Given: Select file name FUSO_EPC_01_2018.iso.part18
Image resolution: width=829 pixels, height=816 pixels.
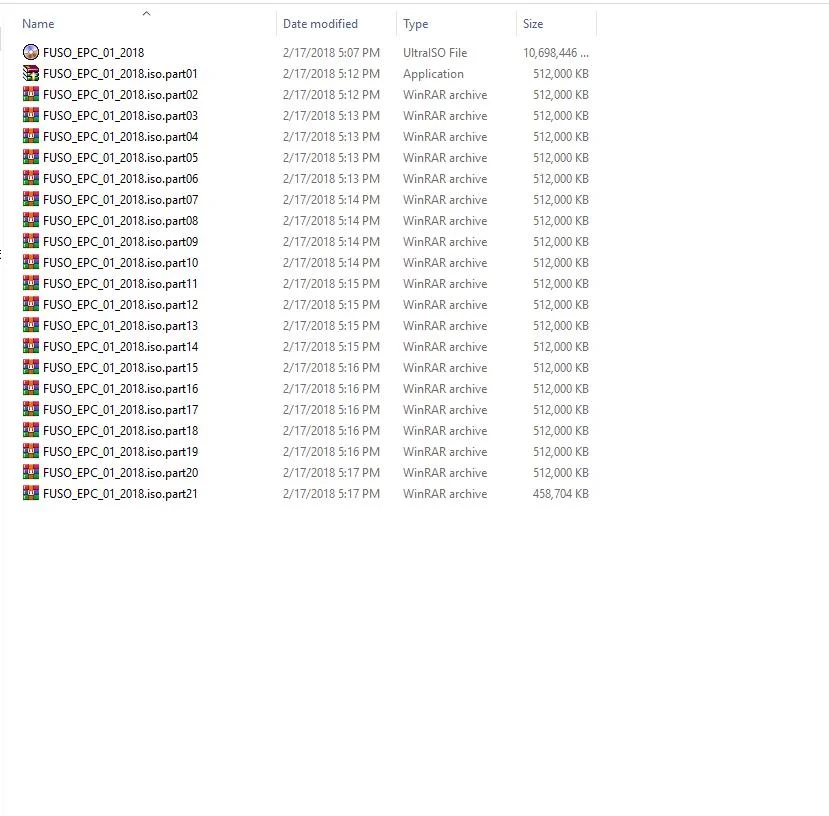Looking at the screenshot, I should (121, 431).
